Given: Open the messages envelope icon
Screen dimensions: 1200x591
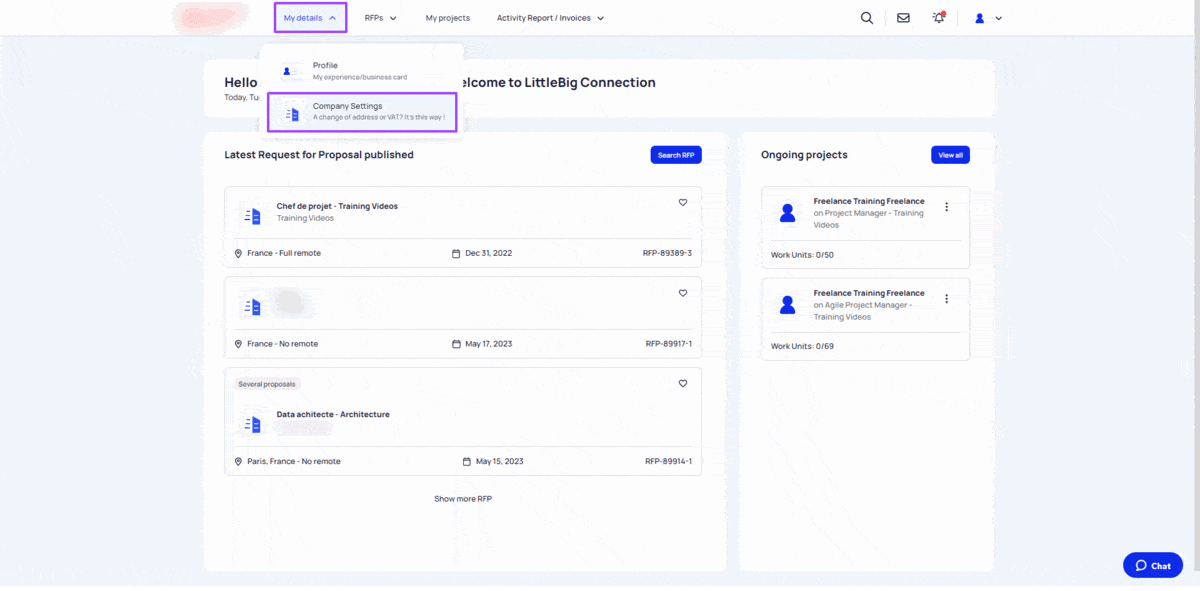Looking at the screenshot, I should (902, 17).
